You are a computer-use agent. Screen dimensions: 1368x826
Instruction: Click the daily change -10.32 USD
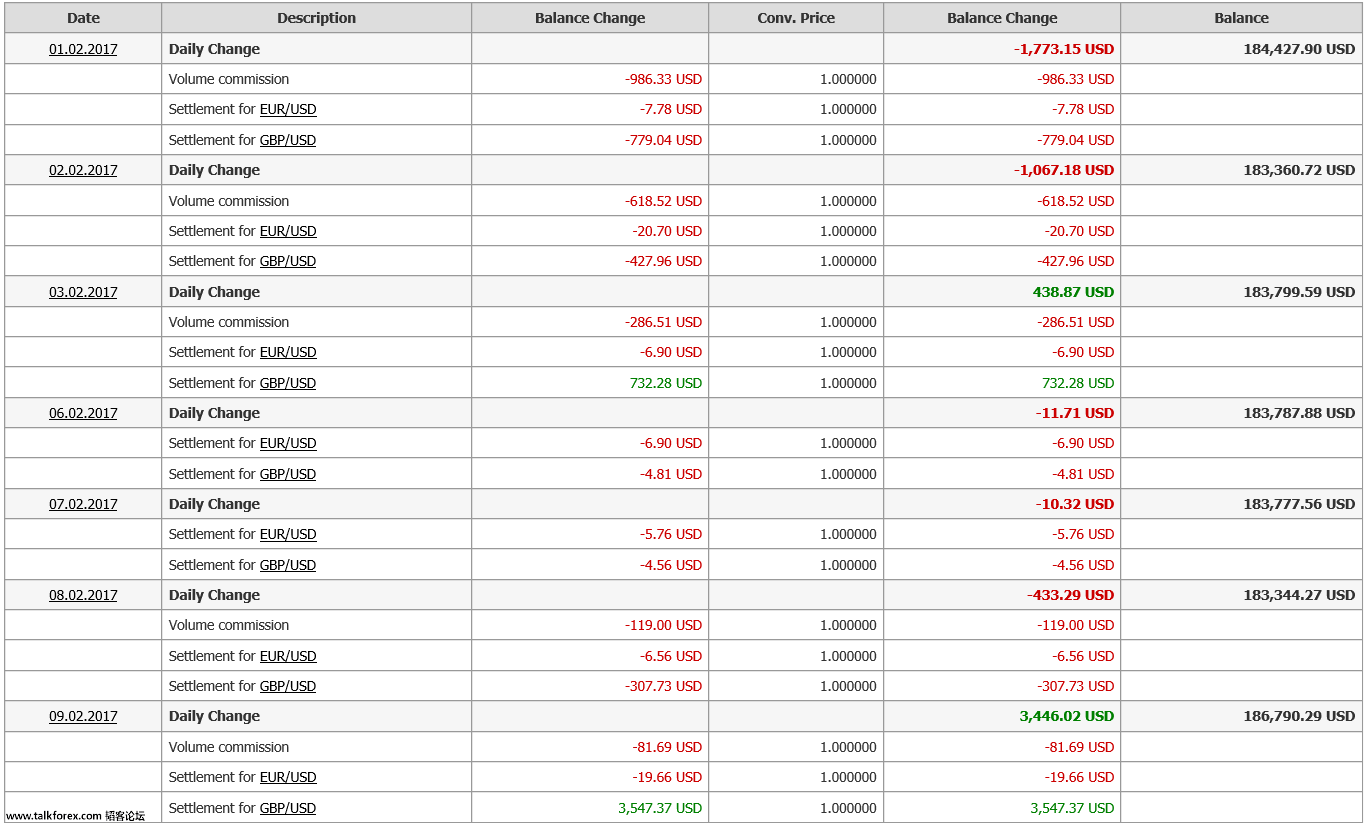coord(1075,504)
